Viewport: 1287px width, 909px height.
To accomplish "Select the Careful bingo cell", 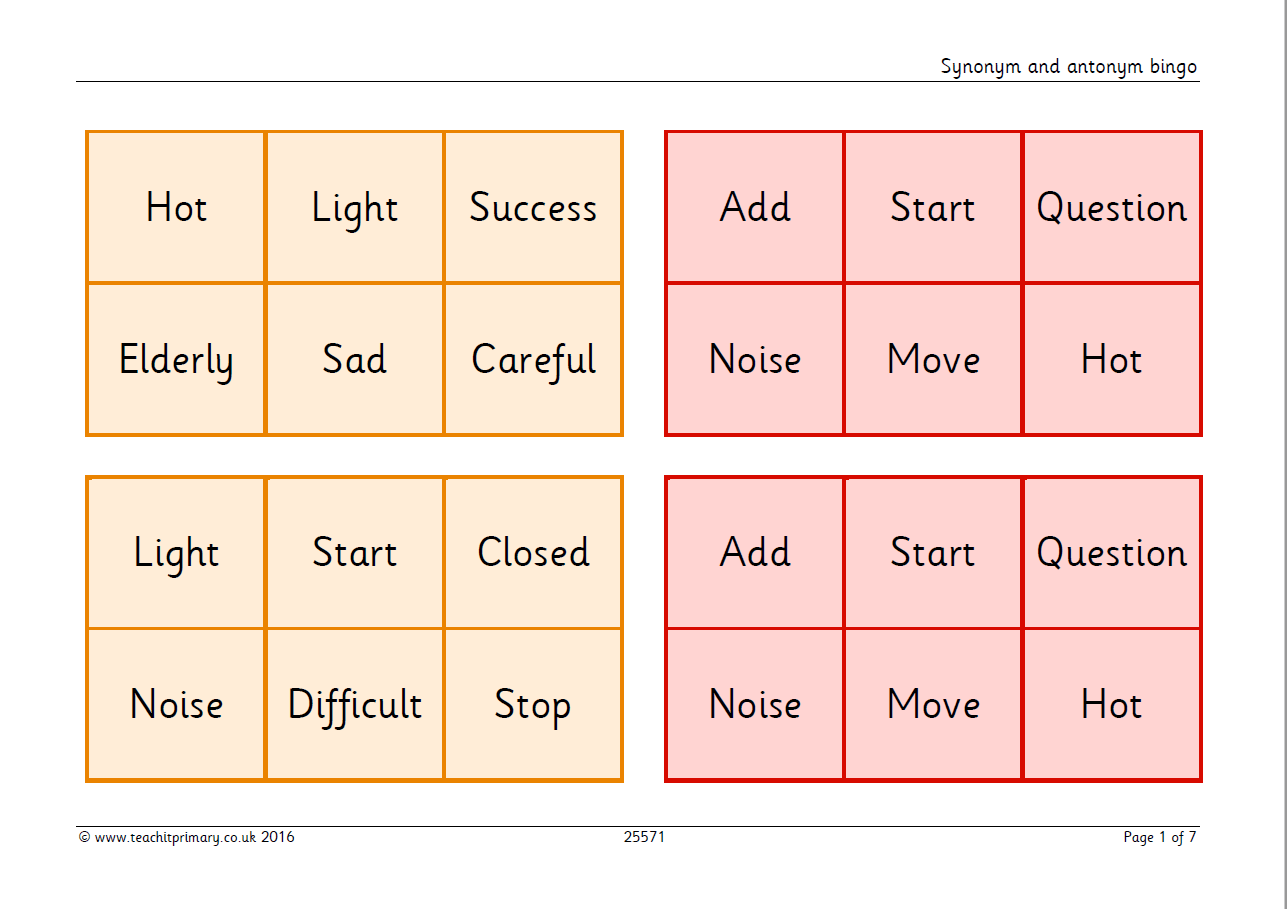I will (x=533, y=359).
